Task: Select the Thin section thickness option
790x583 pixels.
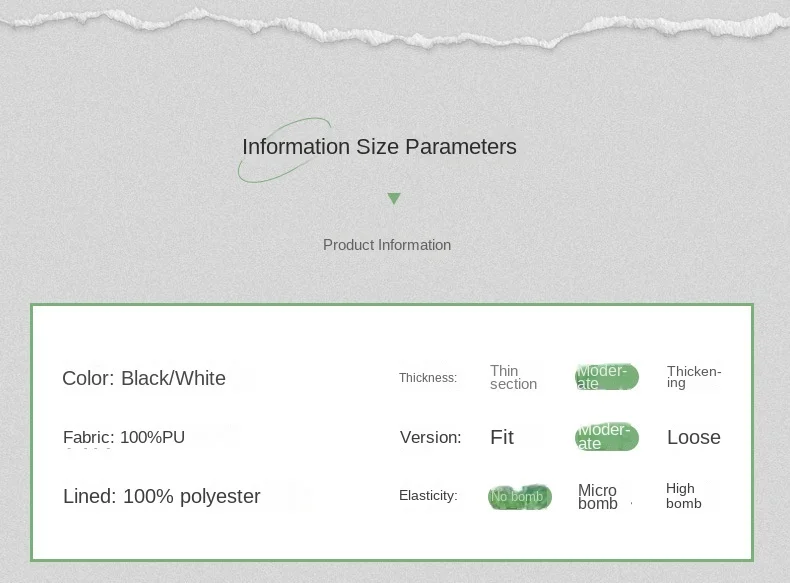Action: 513,378
